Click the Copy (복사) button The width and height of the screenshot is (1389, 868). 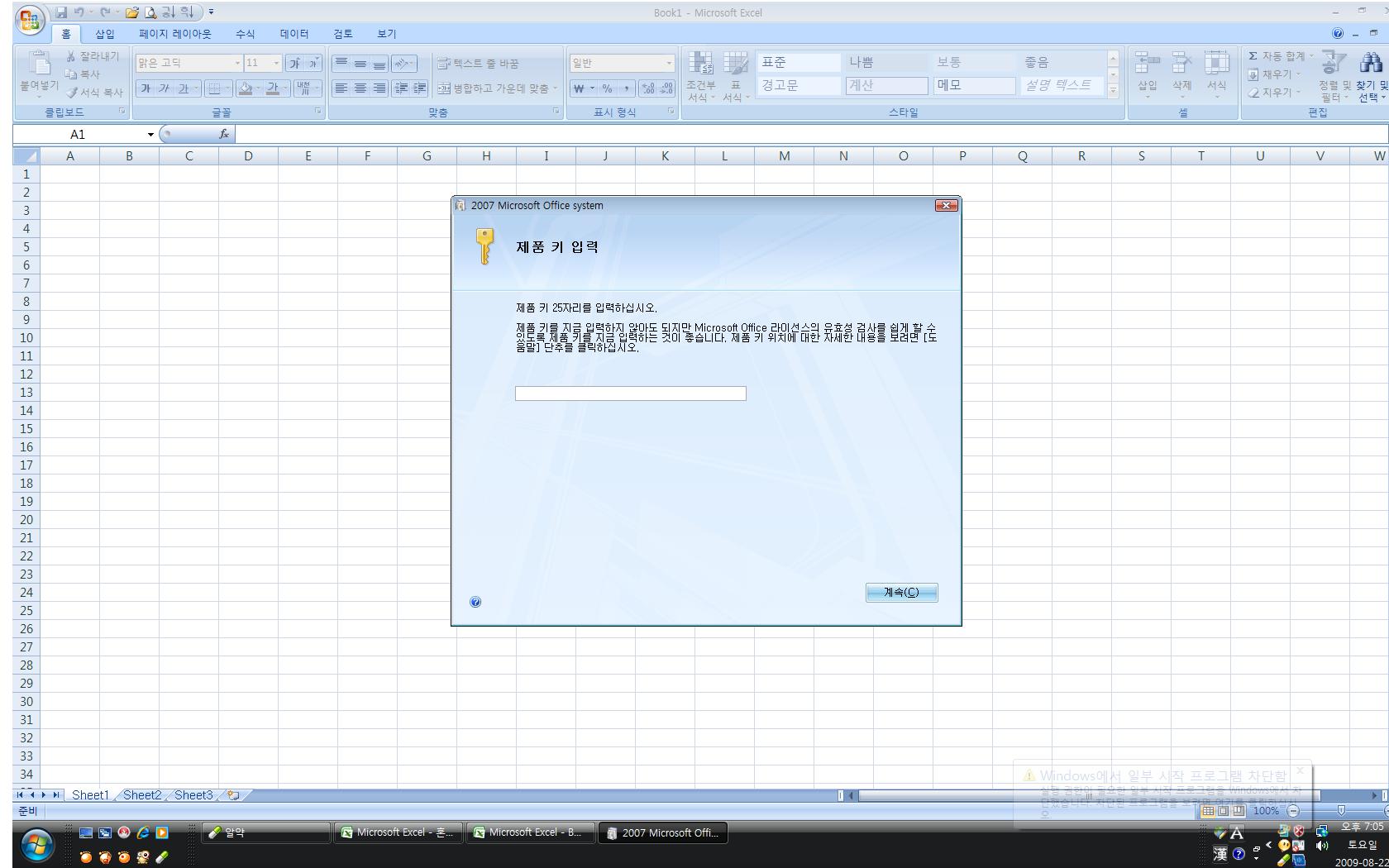83,74
